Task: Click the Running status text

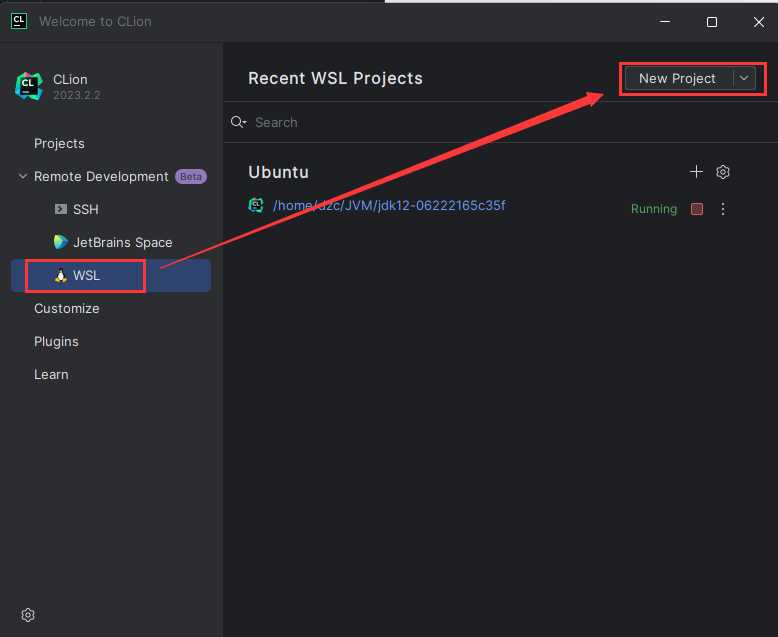Action: 653,209
